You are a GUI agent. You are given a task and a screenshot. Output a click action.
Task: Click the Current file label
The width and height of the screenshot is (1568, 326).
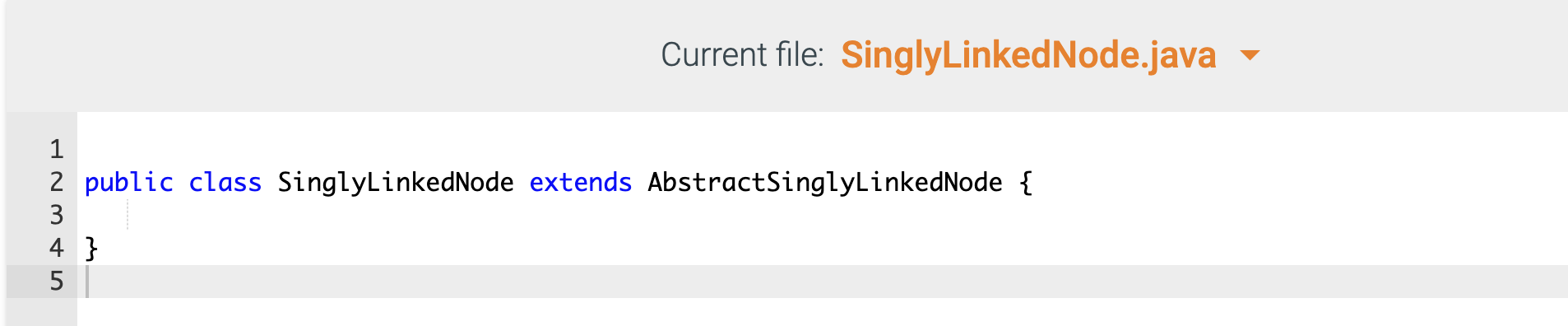click(x=742, y=55)
